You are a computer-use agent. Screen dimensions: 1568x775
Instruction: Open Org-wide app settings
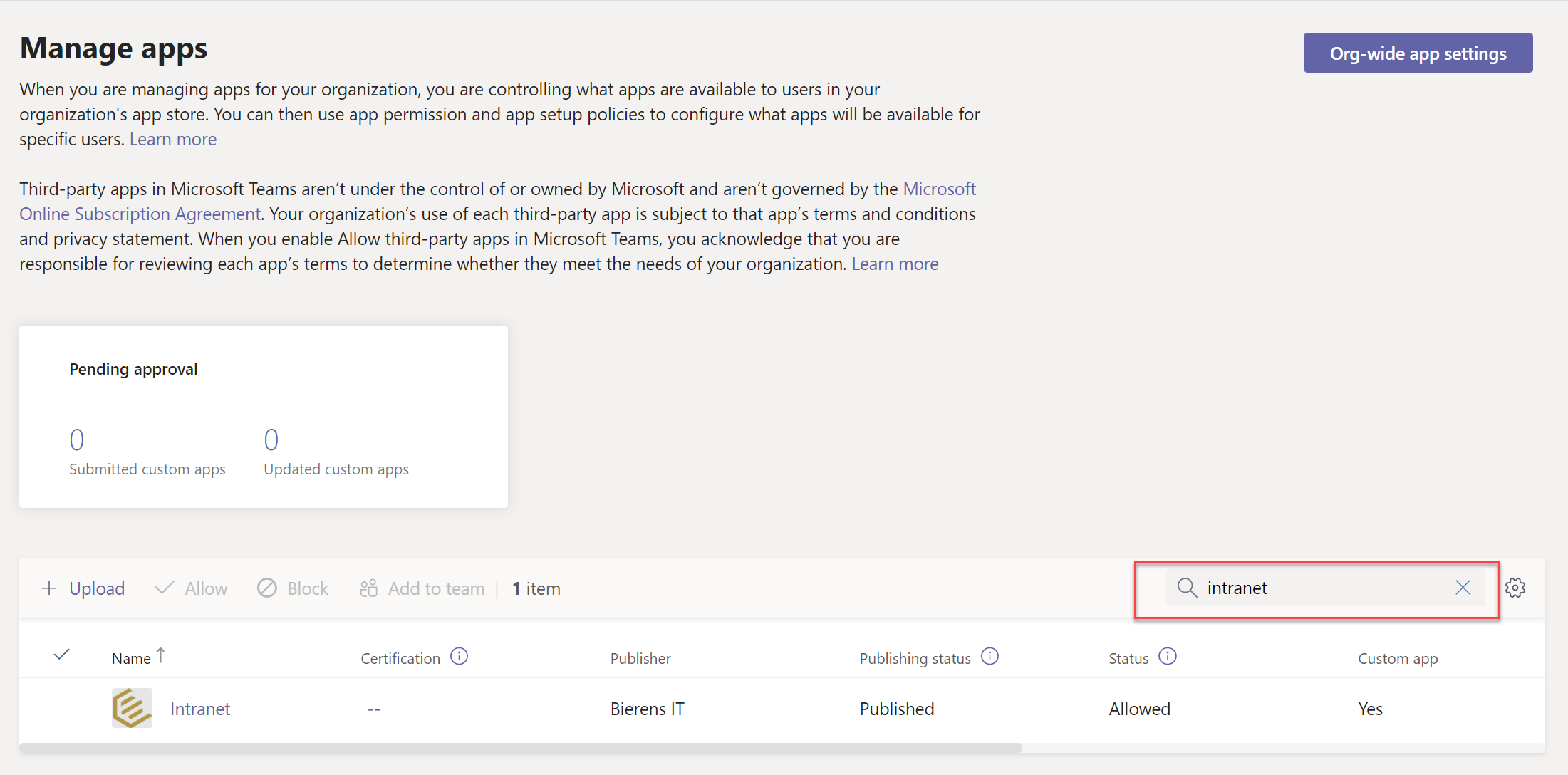point(1418,52)
